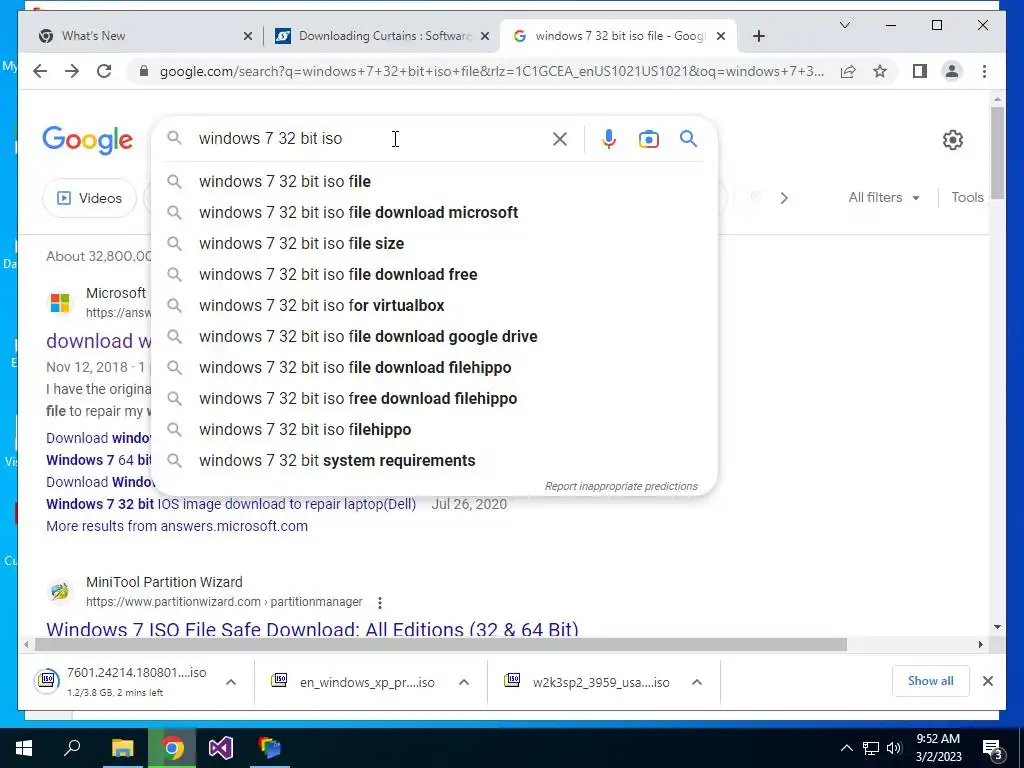Image resolution: width=1024 pixels, height=768 pixels.
Task: Switch to the What's New tab
Action: [x=140, y=36]
